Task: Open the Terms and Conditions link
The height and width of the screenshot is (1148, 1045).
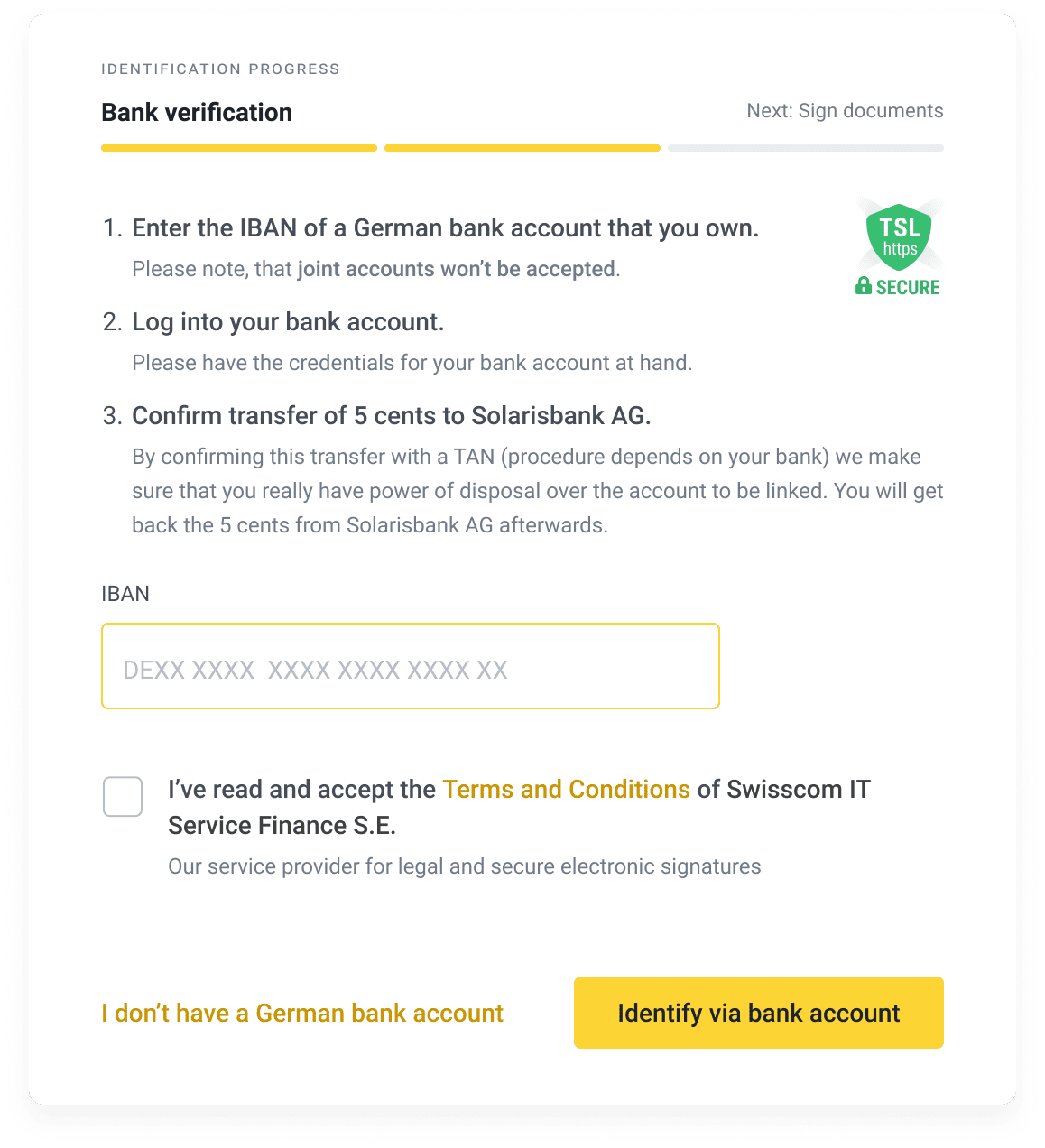Action: (566, 790)
